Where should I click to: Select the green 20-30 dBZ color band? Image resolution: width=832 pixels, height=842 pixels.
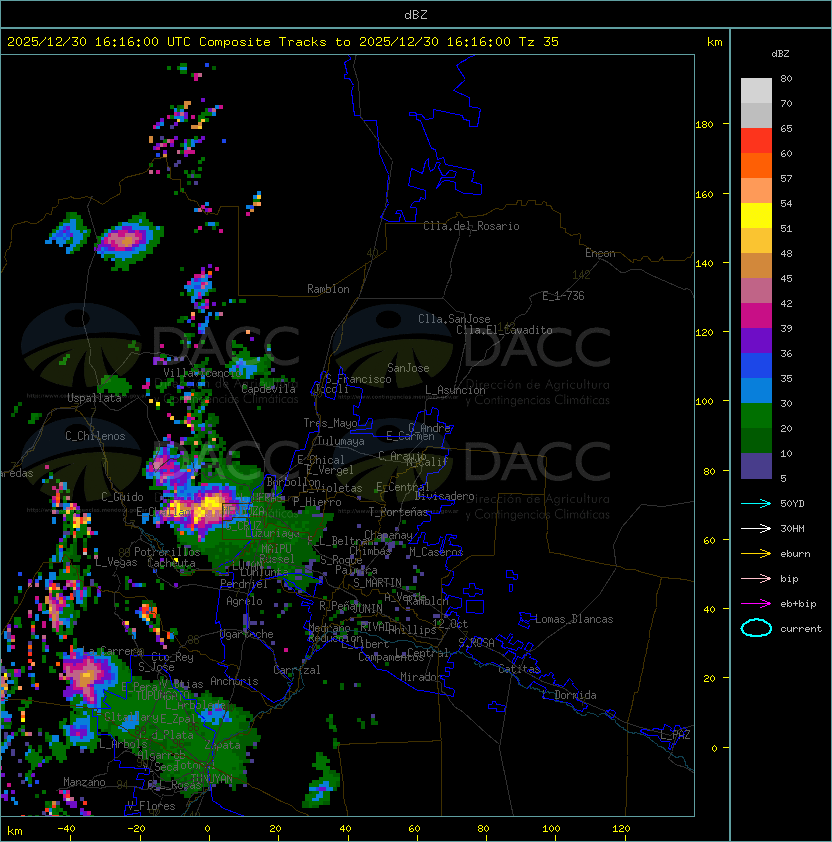click(x=756, y=416)
